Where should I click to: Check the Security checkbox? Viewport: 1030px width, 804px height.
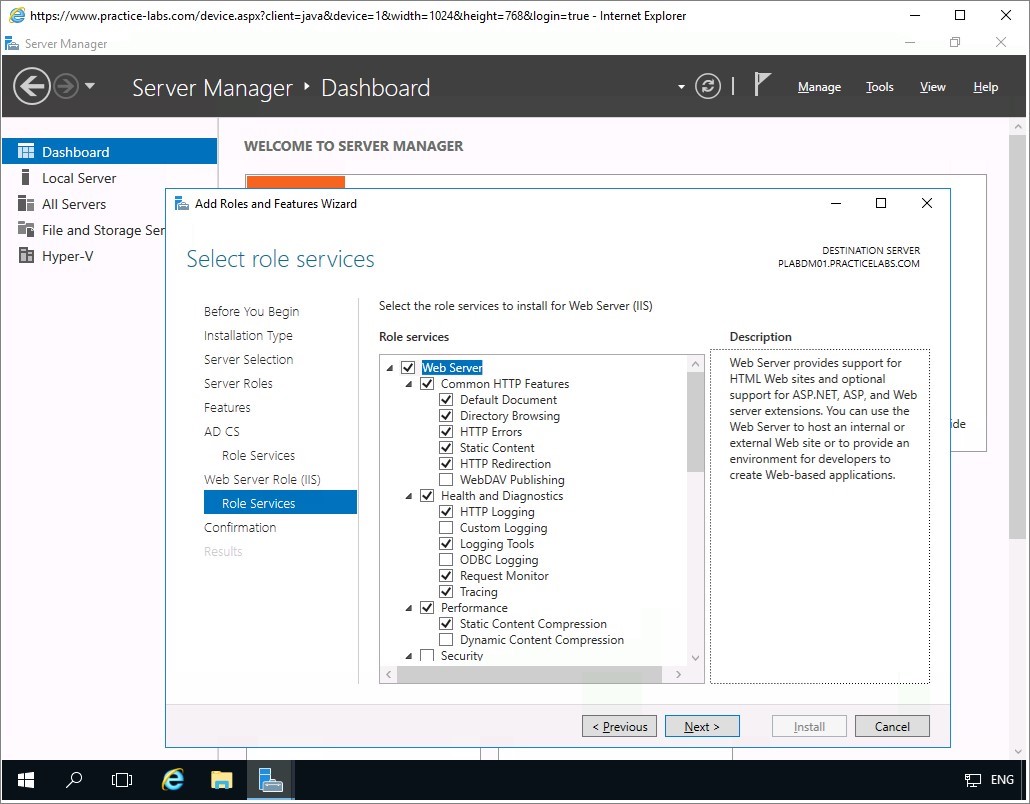tap(427, 656)
